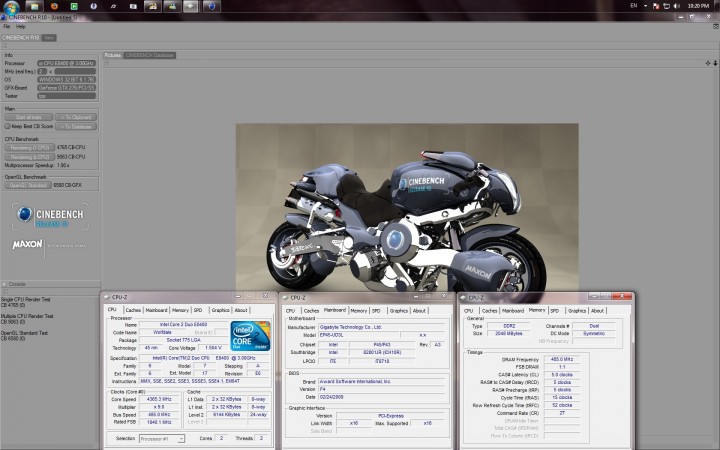
Task: Open the File menu in CINEBENCH
Action: coord(6,27)
